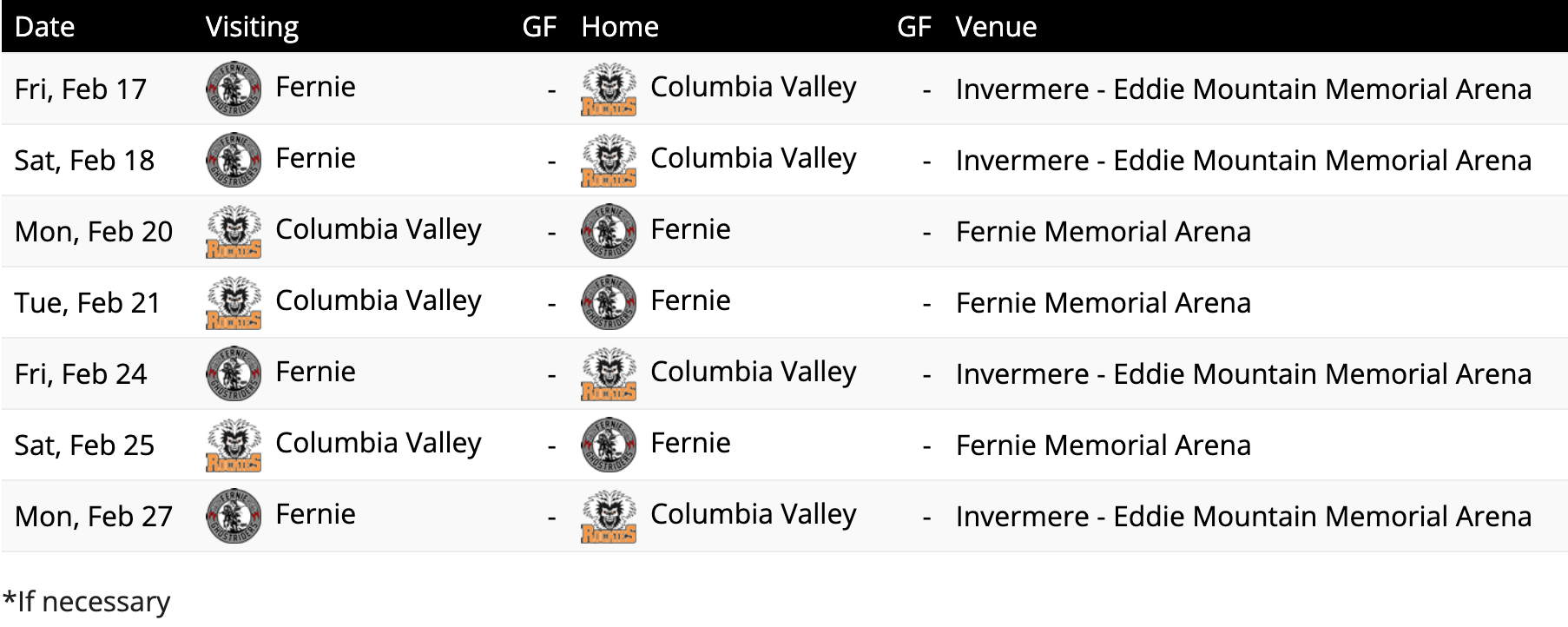Click Fernie logo in Sat, Feb 18 row
Screen dimensions: 1568x627
234,160
